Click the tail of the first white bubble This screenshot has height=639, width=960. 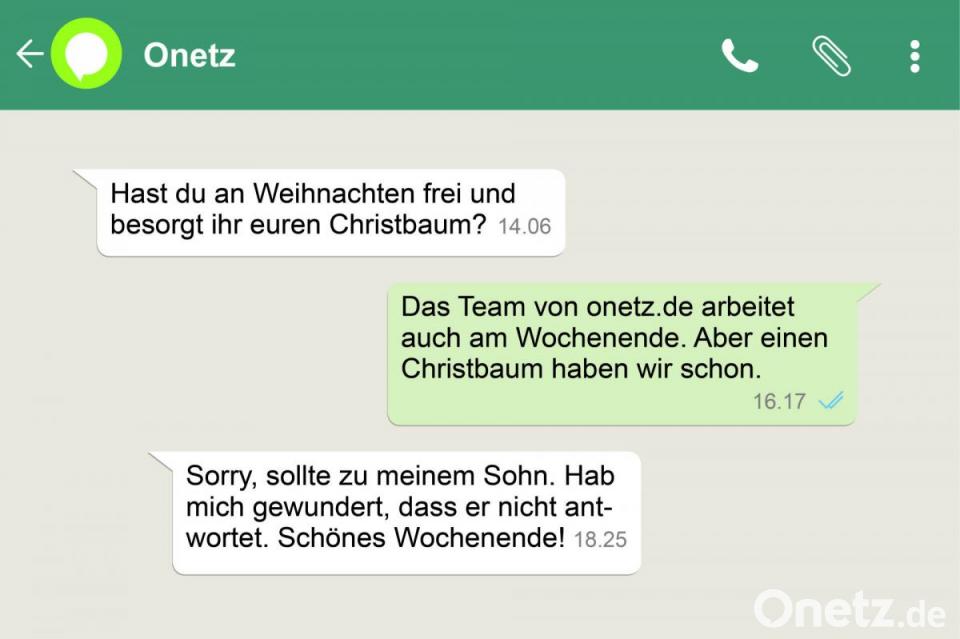[x=87, y=179]
